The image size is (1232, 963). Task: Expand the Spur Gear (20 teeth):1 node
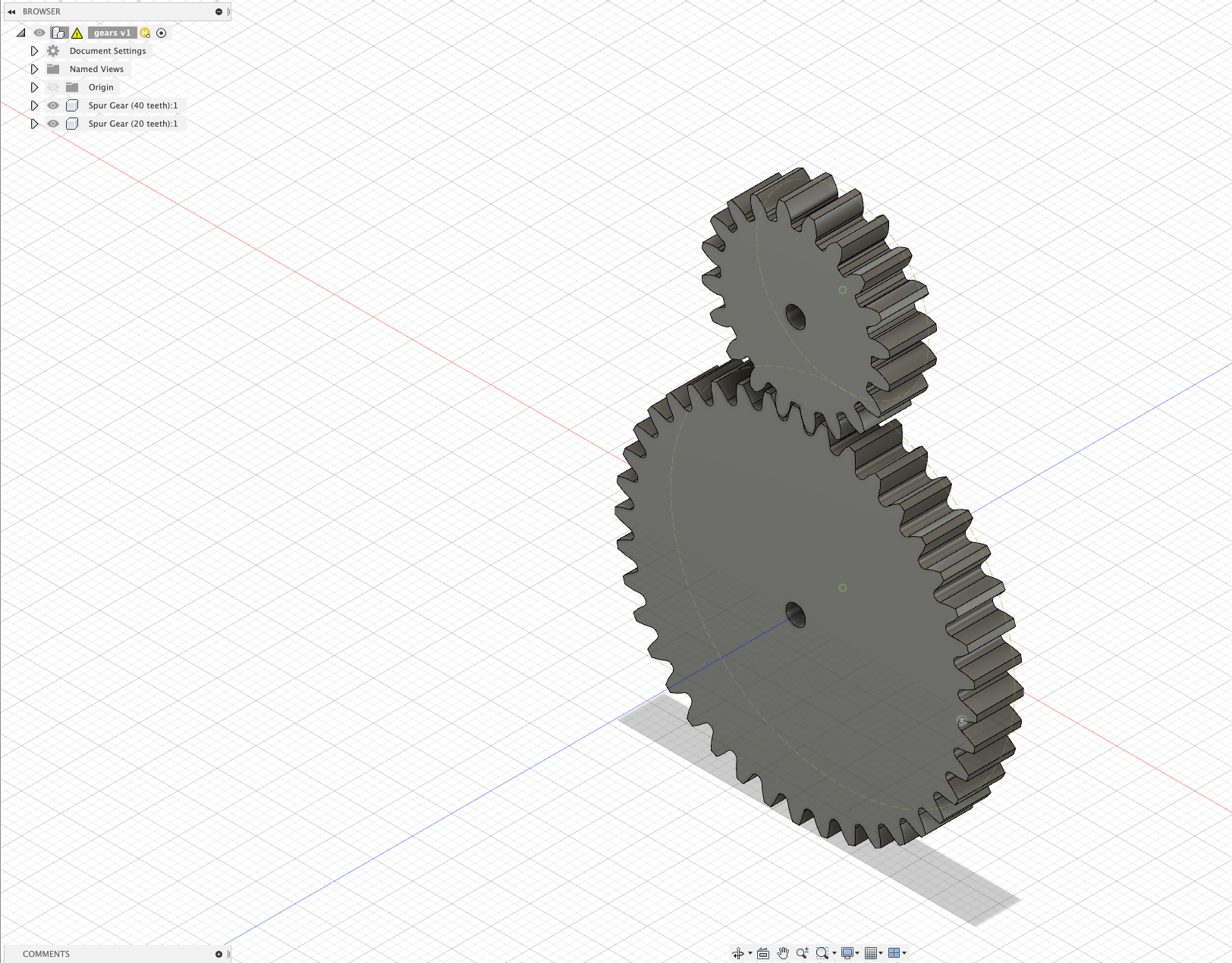[x=34, y=124]
